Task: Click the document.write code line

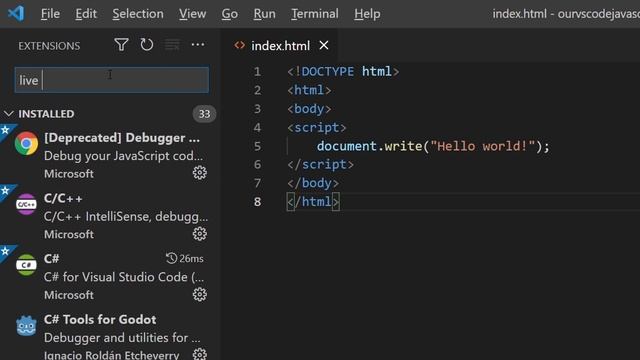Action: [x=433, y=146]
